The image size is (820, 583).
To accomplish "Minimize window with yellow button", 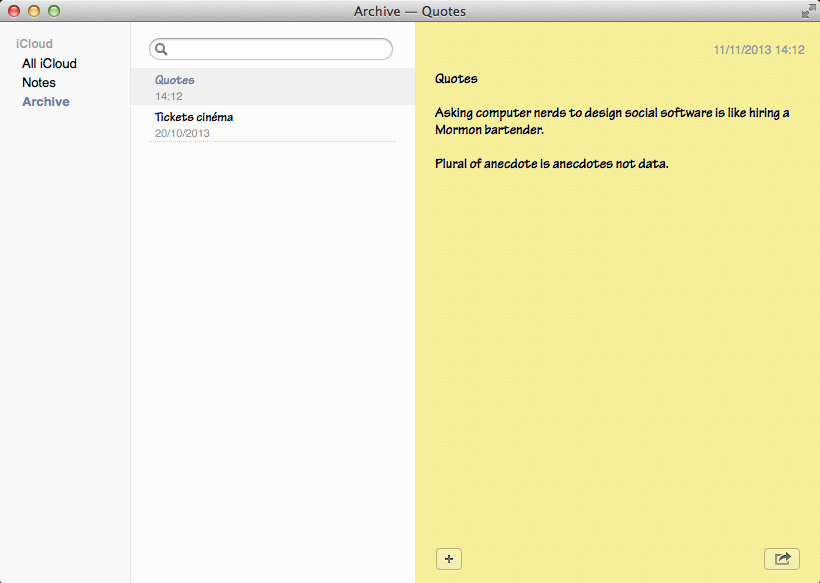I will [34, 11].
